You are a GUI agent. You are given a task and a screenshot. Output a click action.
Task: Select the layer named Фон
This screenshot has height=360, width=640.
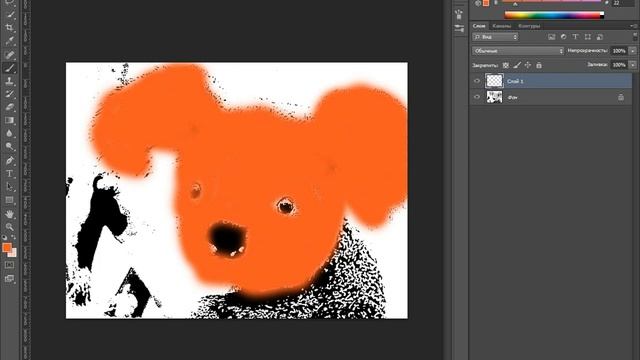click(x=512, y=98)
